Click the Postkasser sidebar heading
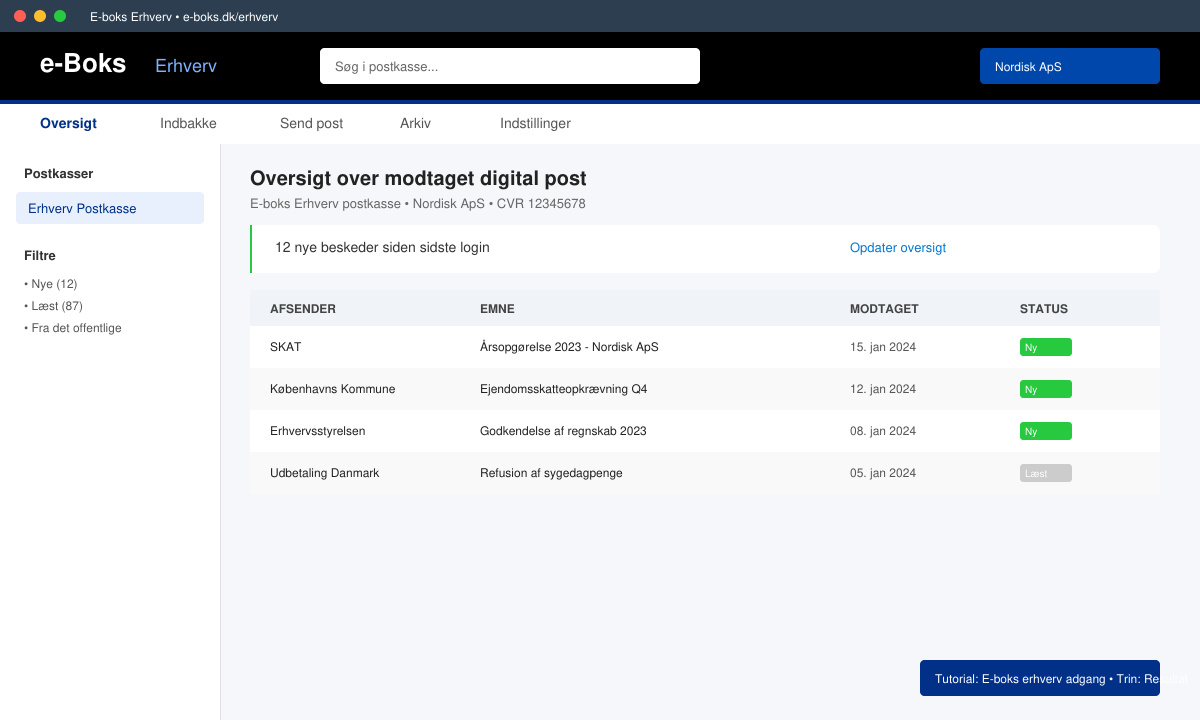This screenshot has height=720, width=1200. [x=58, y=174]
